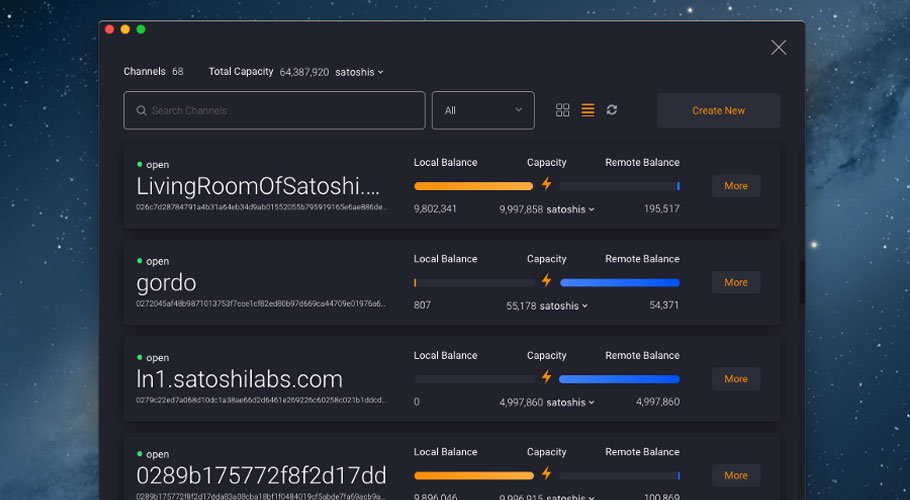The height and width of the screenshot is (500, 910).
Task: Close the channels panel with the X
Action: pos(778,48)
